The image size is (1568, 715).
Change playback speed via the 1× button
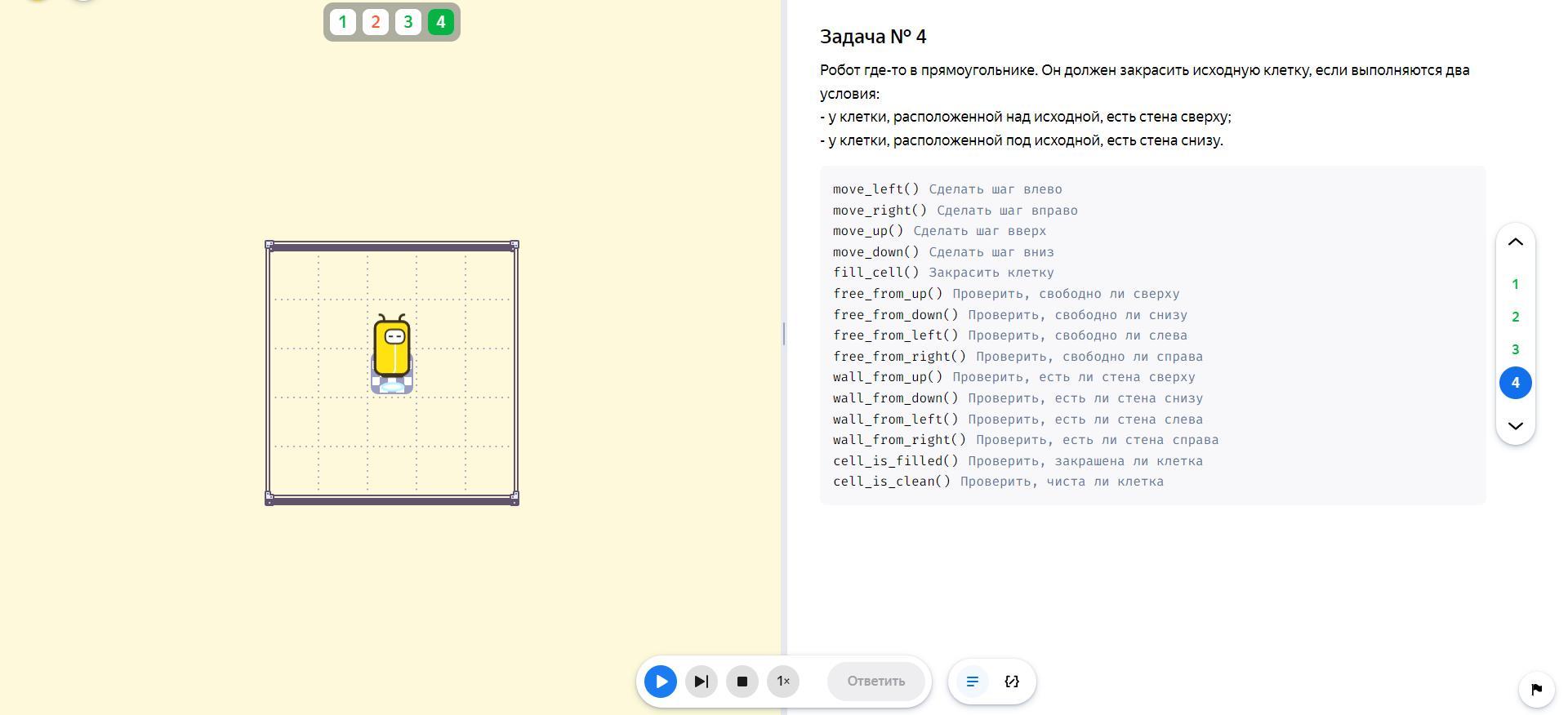click(783, 682)
